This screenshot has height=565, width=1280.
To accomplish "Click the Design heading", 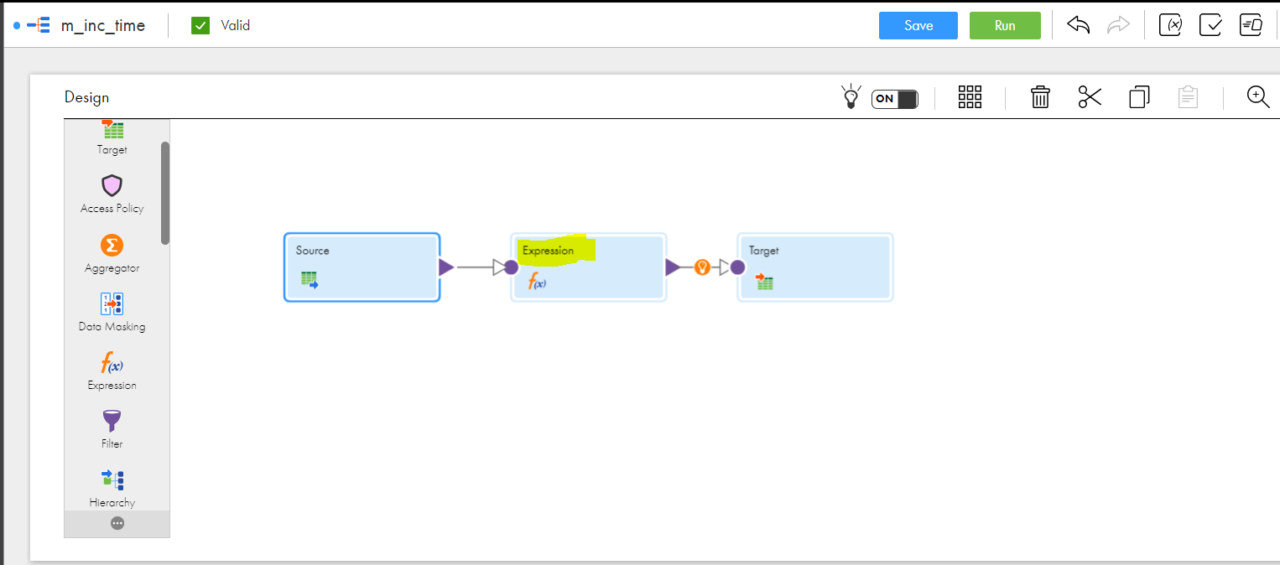I will click(87, 97).
